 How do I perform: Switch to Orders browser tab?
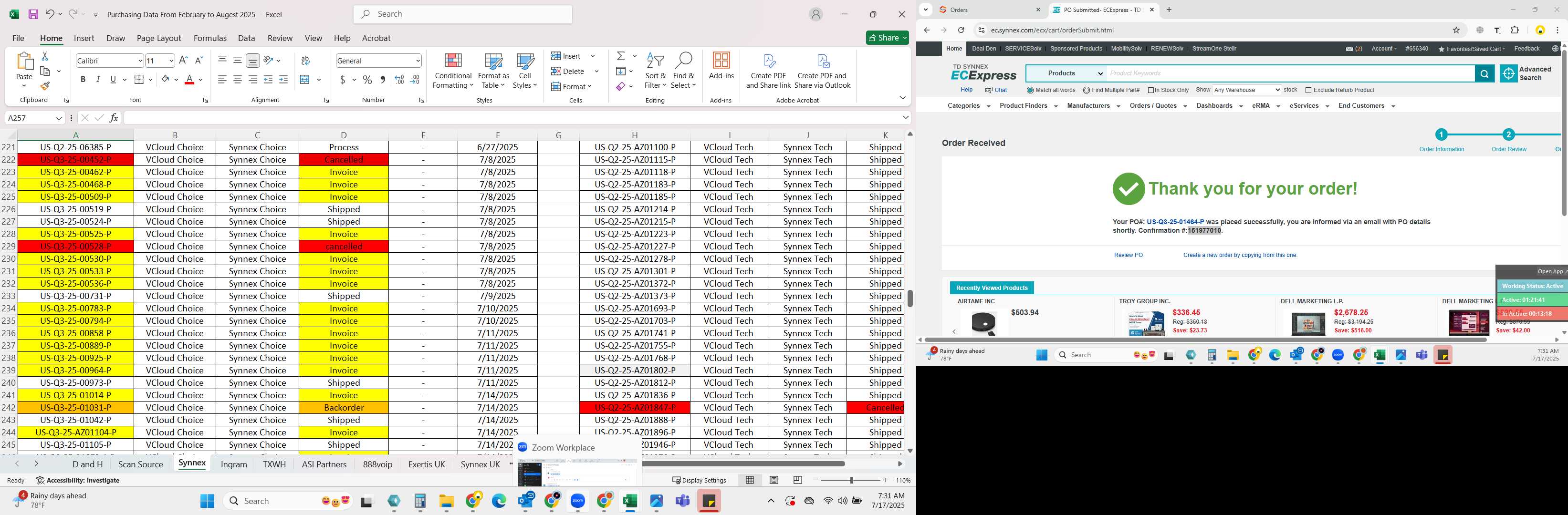point(989,10)
